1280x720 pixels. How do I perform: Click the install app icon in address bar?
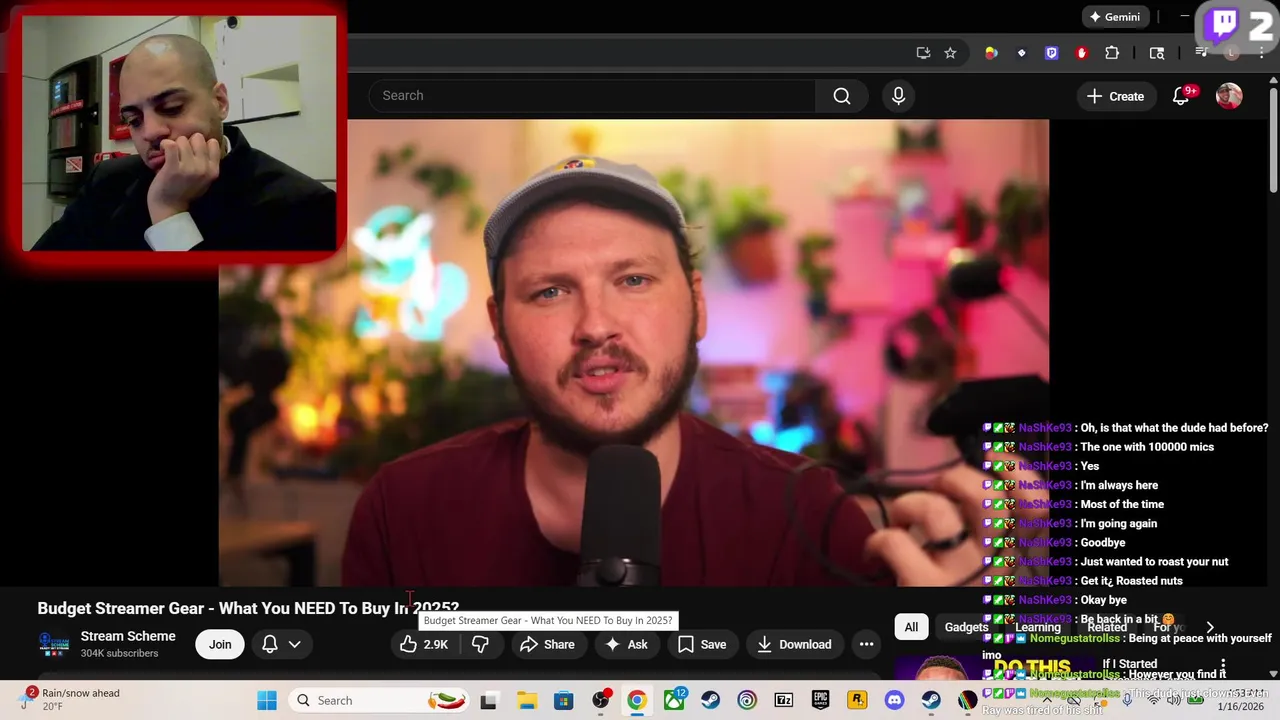click(923, 53)
